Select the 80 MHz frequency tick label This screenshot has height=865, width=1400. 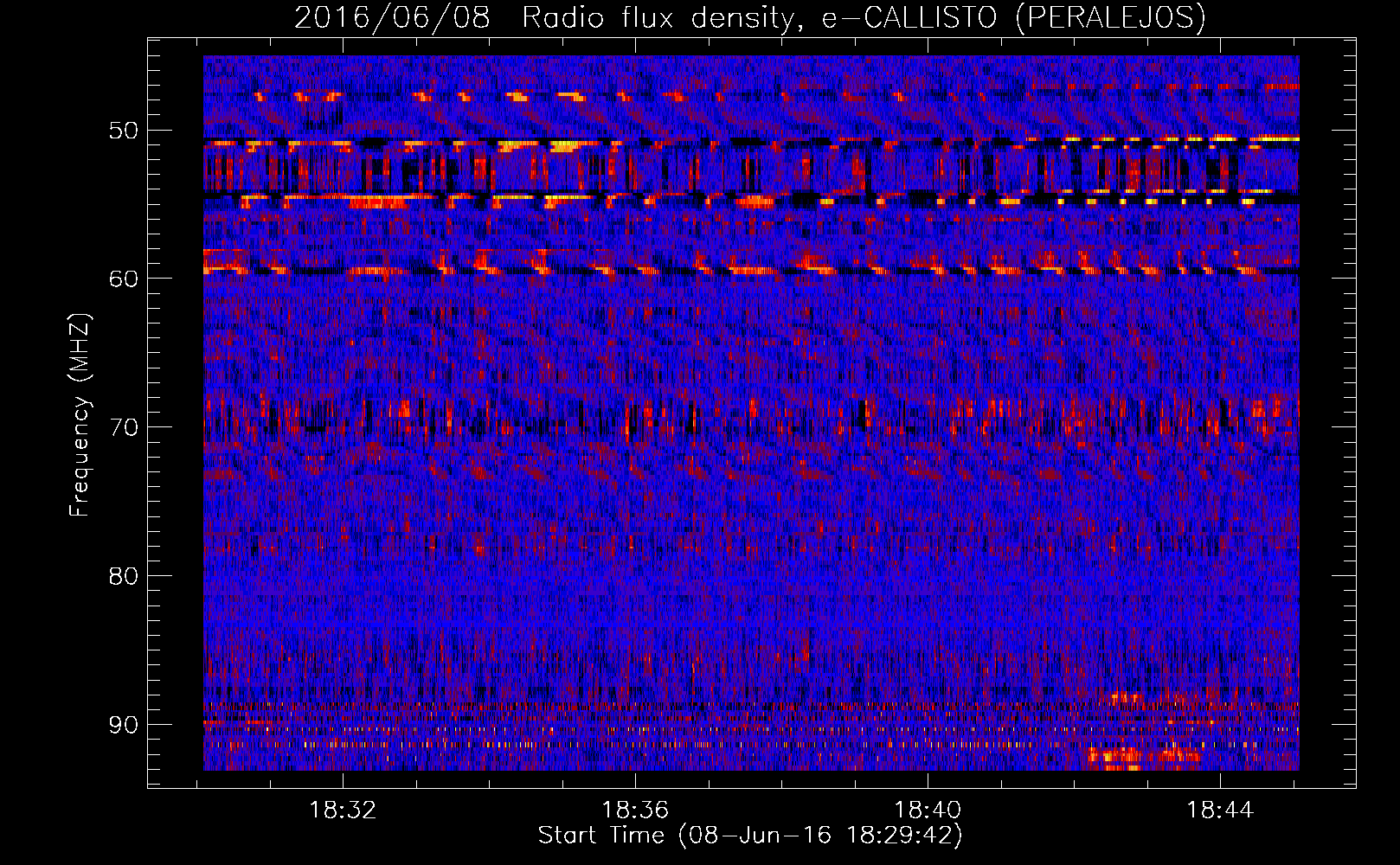(x=123, y=576)
